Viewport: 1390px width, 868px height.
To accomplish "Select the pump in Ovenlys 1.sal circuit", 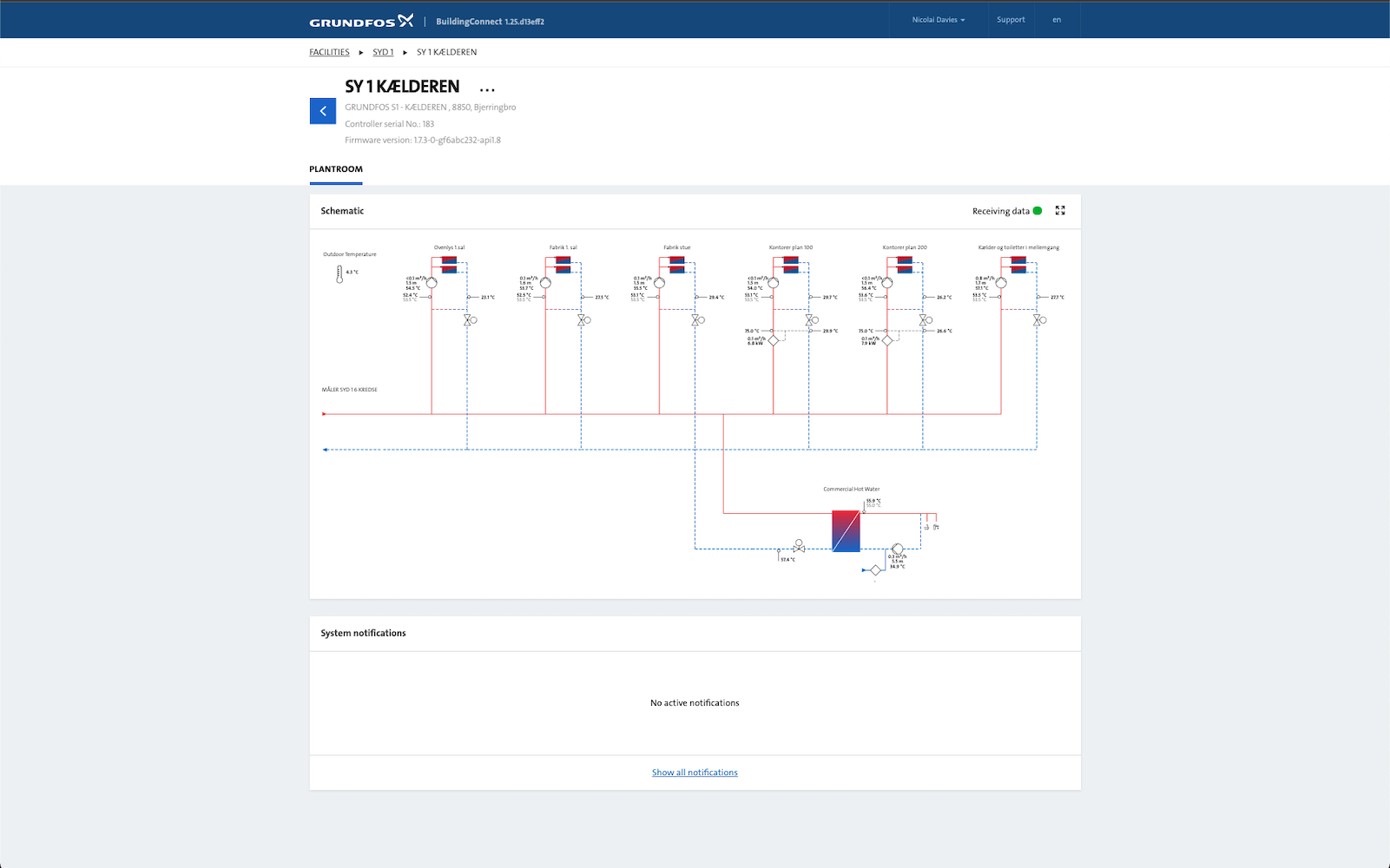I will (x=431, y=283).
